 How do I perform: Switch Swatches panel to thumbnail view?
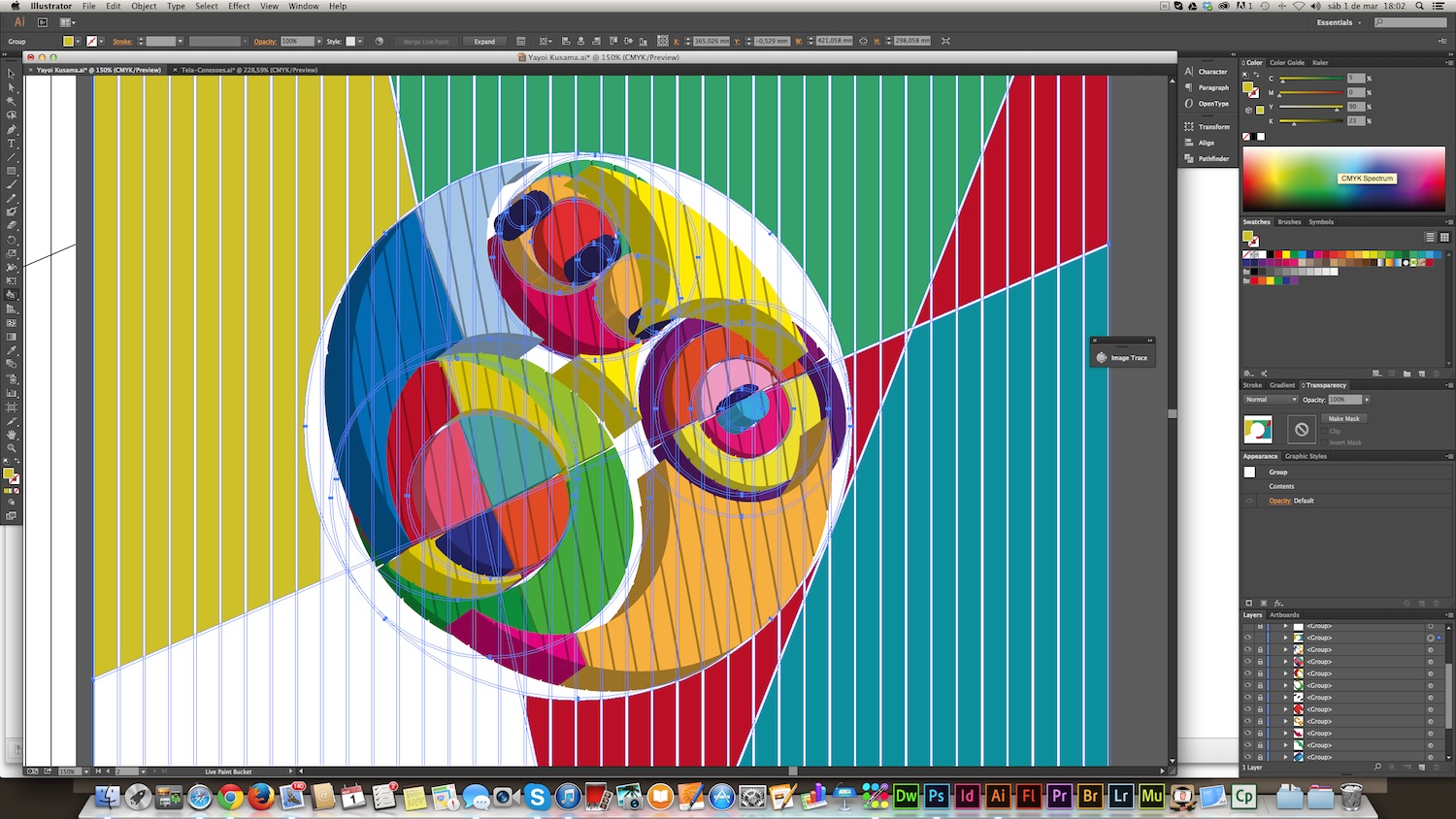click(1444, 237)
